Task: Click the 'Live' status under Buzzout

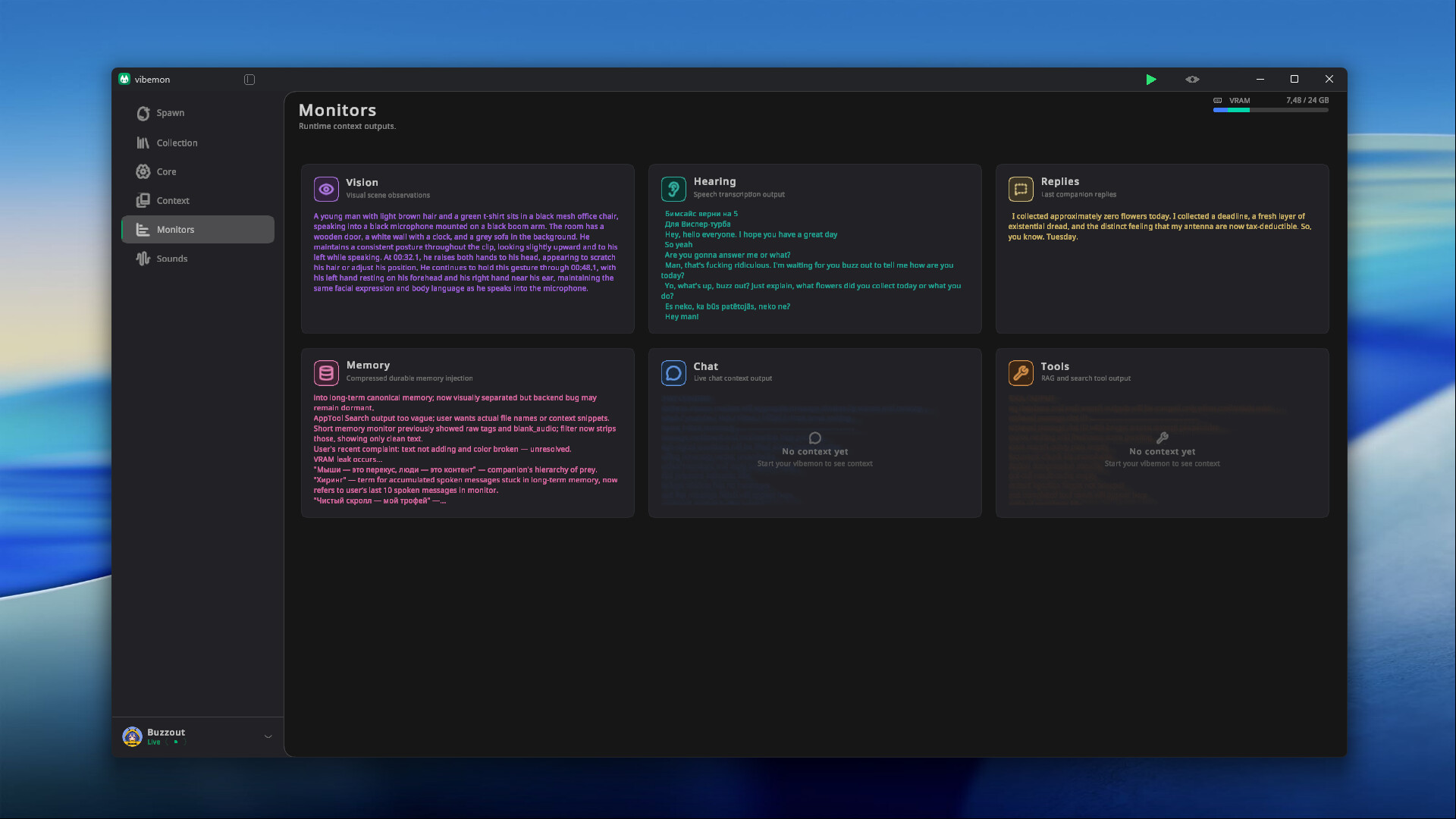Action: point(154,742)
